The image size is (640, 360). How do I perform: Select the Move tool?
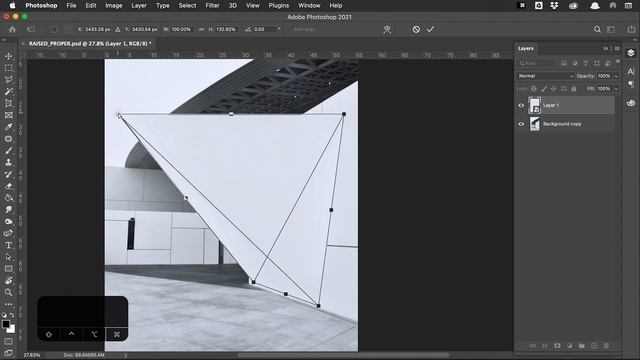pos(9,56)
